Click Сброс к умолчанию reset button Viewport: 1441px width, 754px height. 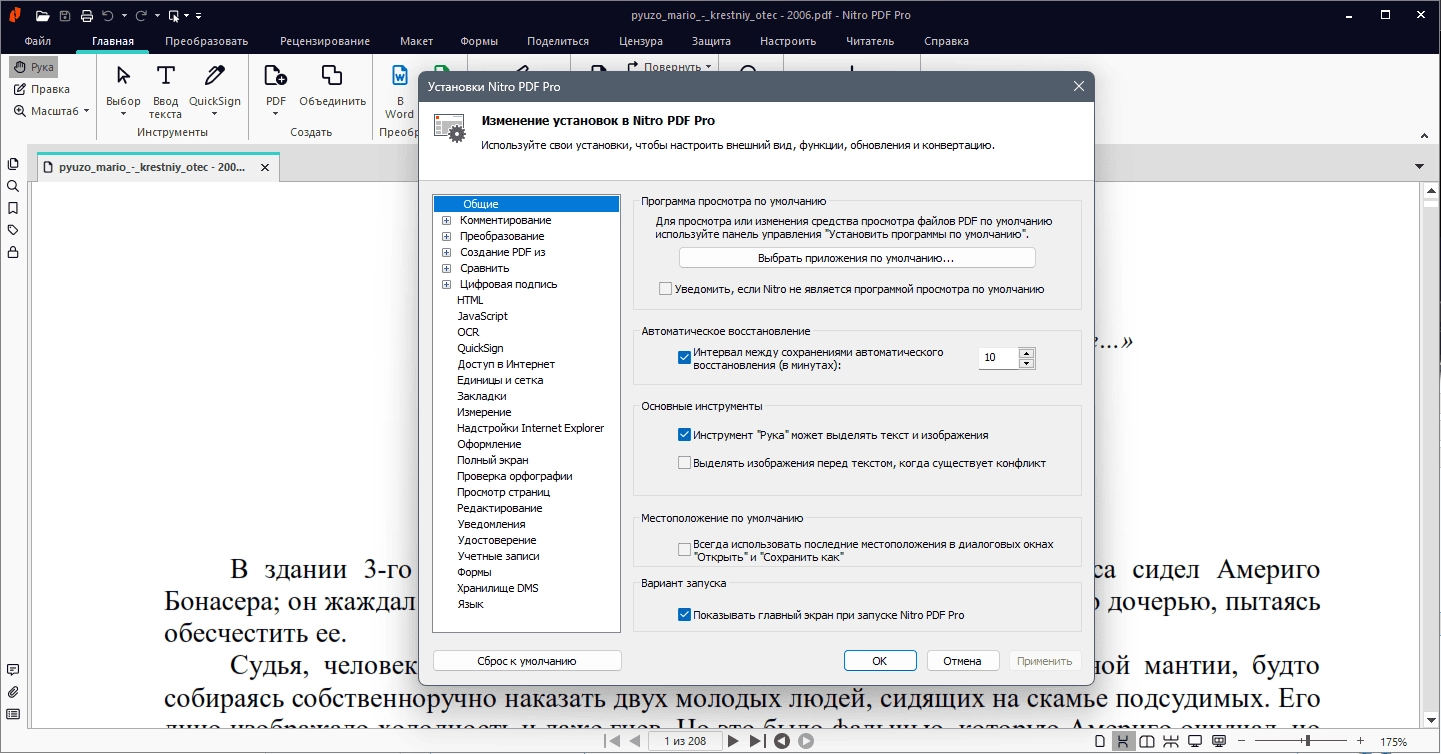(527, 661)
